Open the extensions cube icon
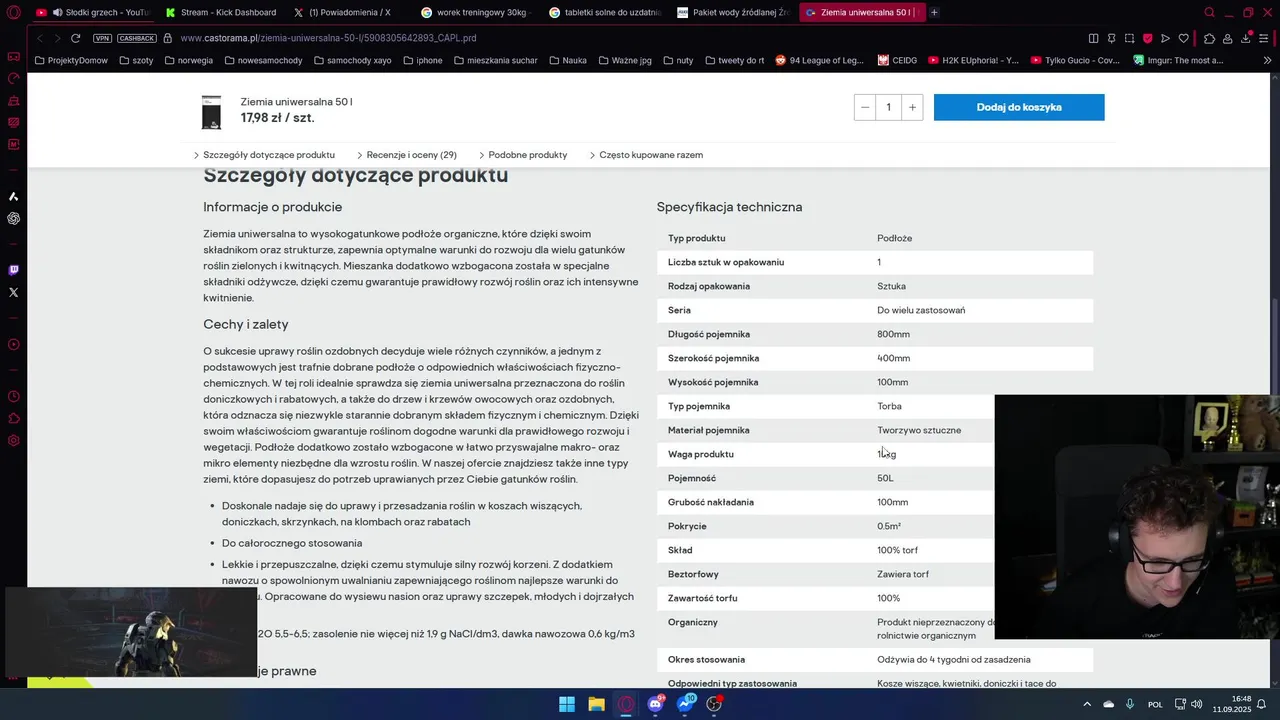 [1209, 38]
